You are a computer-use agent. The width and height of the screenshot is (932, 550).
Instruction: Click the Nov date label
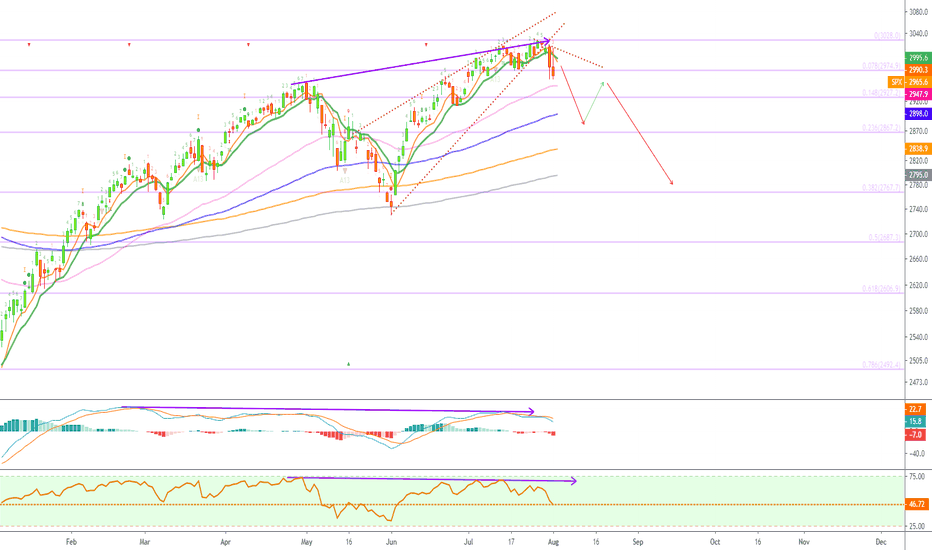click(804, 542)
